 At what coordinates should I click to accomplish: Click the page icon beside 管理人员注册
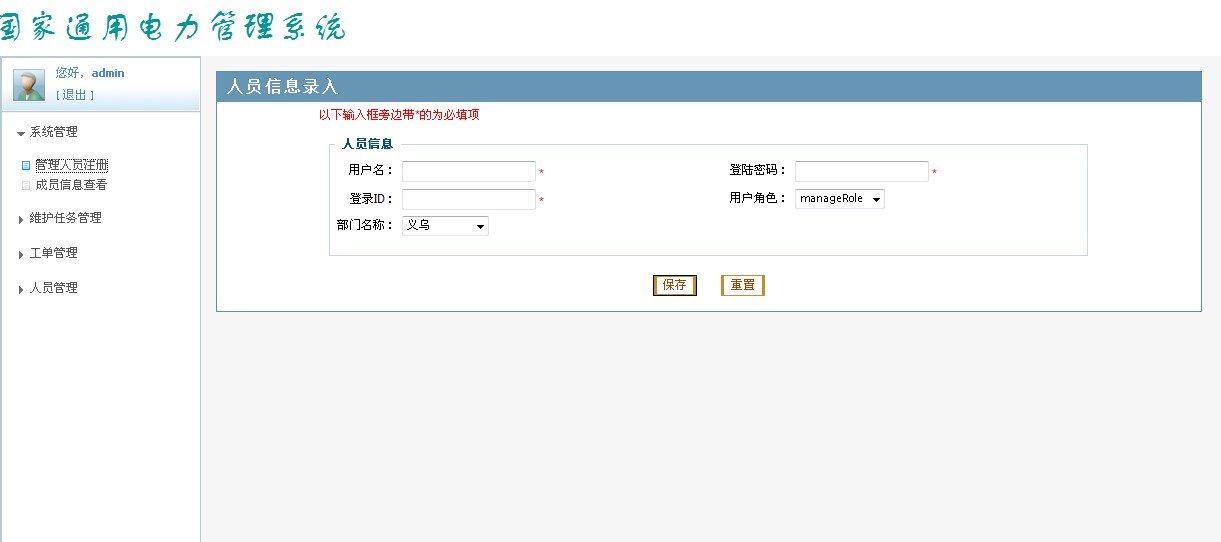(26, 166)
